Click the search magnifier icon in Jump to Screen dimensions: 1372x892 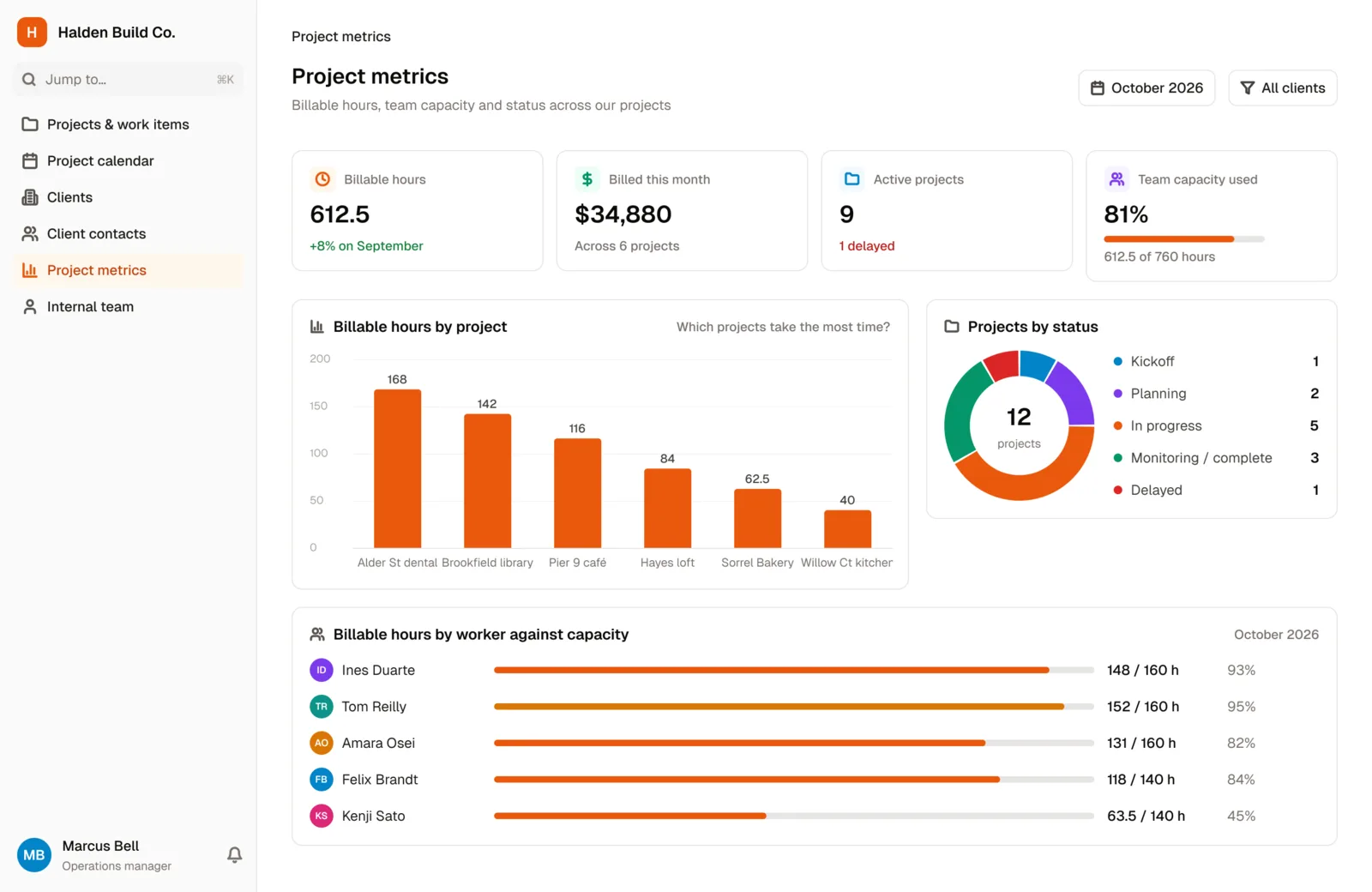click(29, 80)
